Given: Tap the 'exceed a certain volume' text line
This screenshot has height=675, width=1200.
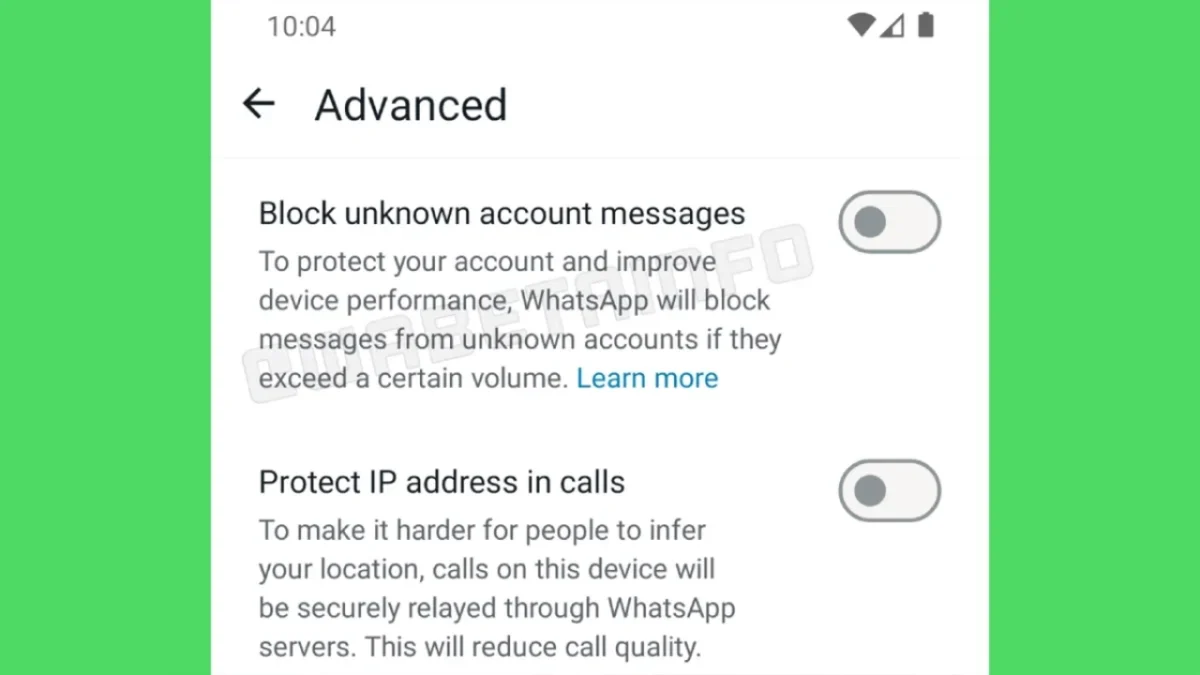Looking at the screenshot, I should point(413,378).
